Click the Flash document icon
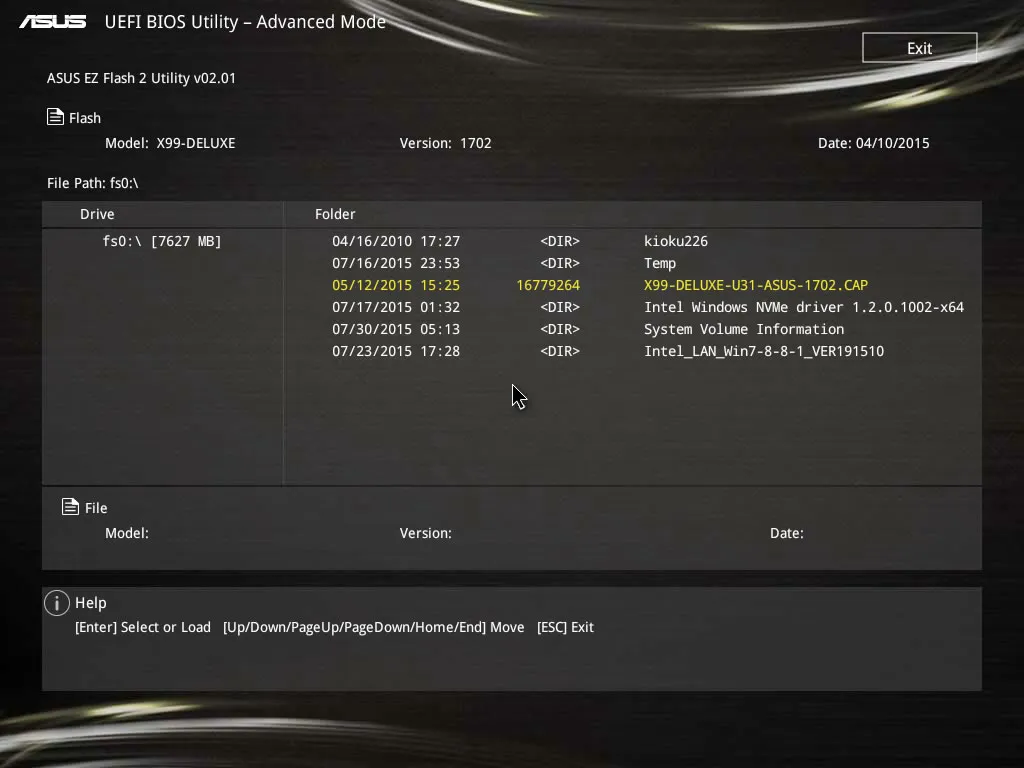The image size is (1024, 768). click(56, 116)
